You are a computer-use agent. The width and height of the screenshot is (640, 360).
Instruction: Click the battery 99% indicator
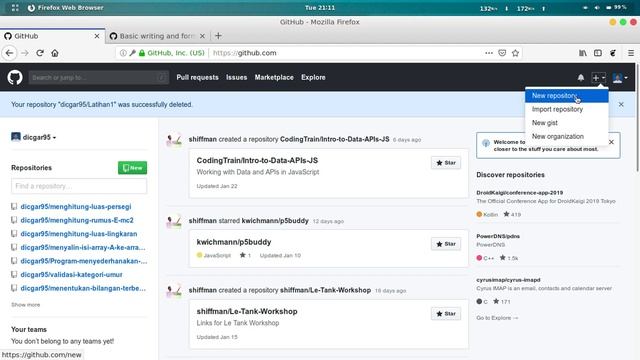[616, 8]
